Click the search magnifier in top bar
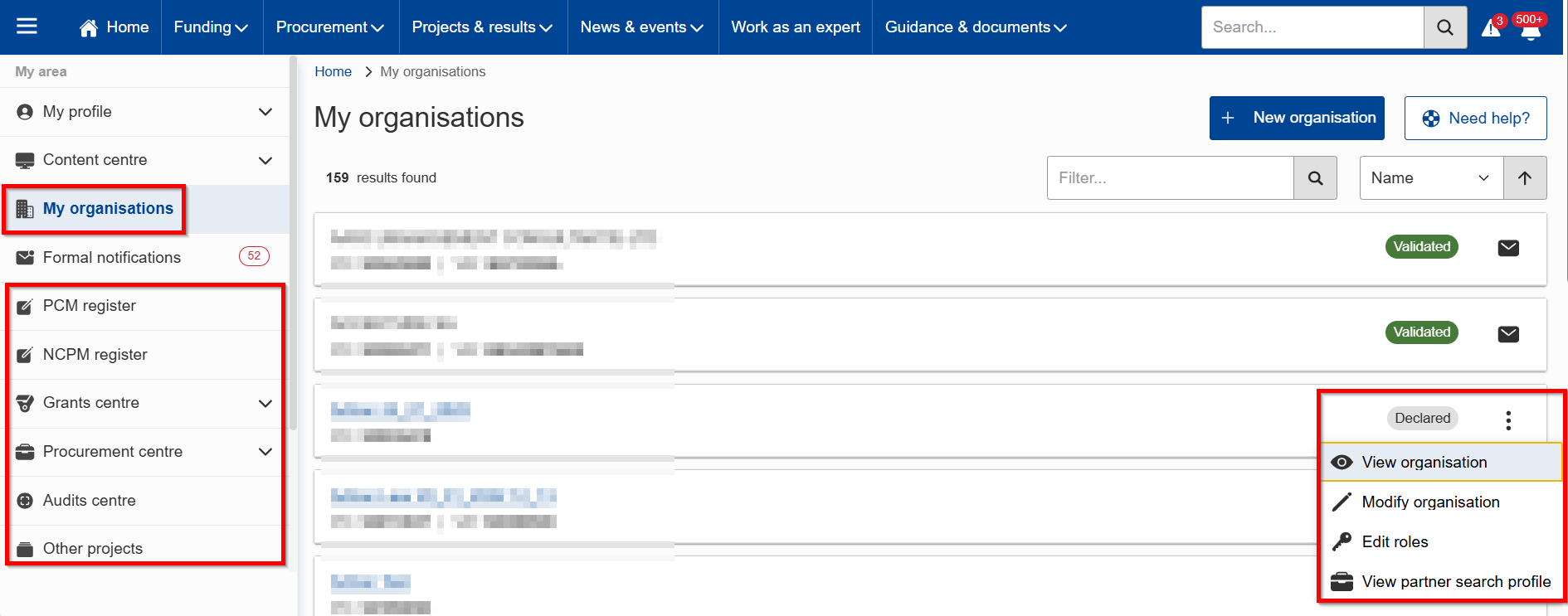The height and width of the screenshot is (616, 1568). pyautogui.click(x=1445, y=27)
